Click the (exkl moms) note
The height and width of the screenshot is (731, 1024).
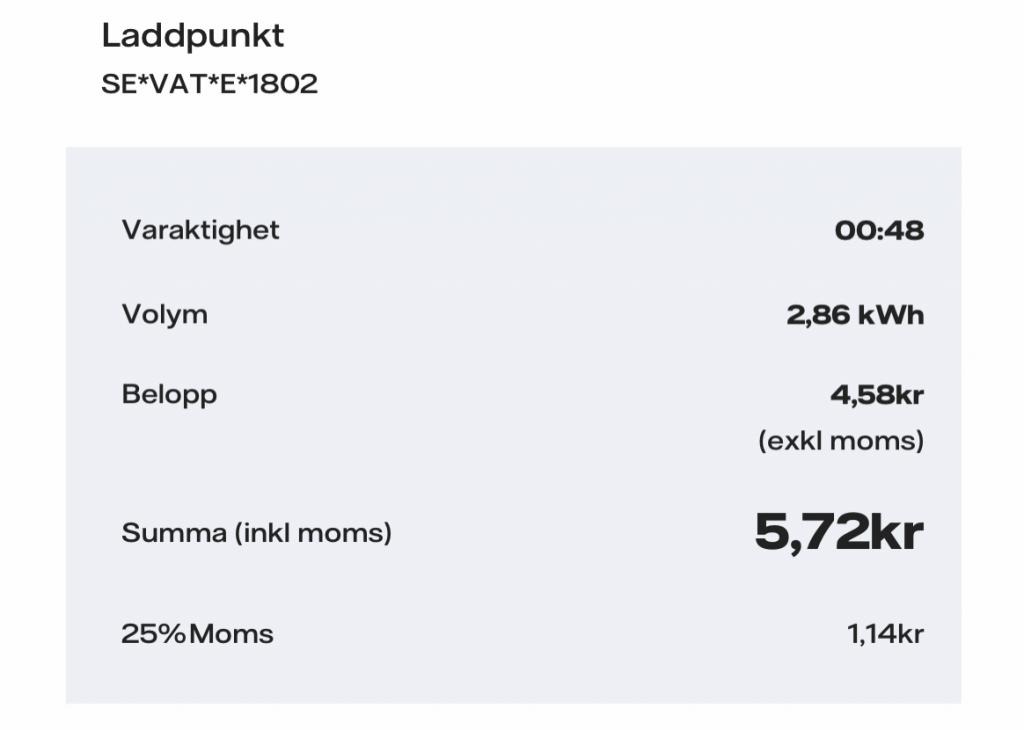point(841,441)
